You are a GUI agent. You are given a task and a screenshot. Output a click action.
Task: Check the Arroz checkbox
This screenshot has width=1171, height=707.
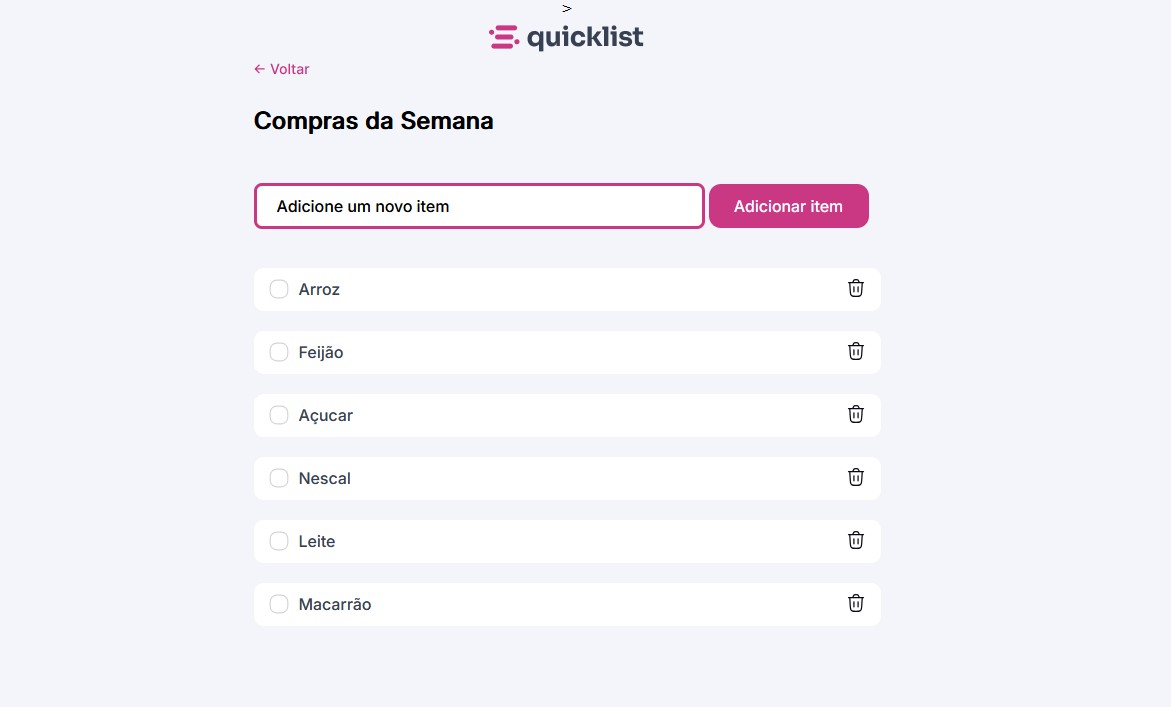pyautogui.click(x=279, y=289)
